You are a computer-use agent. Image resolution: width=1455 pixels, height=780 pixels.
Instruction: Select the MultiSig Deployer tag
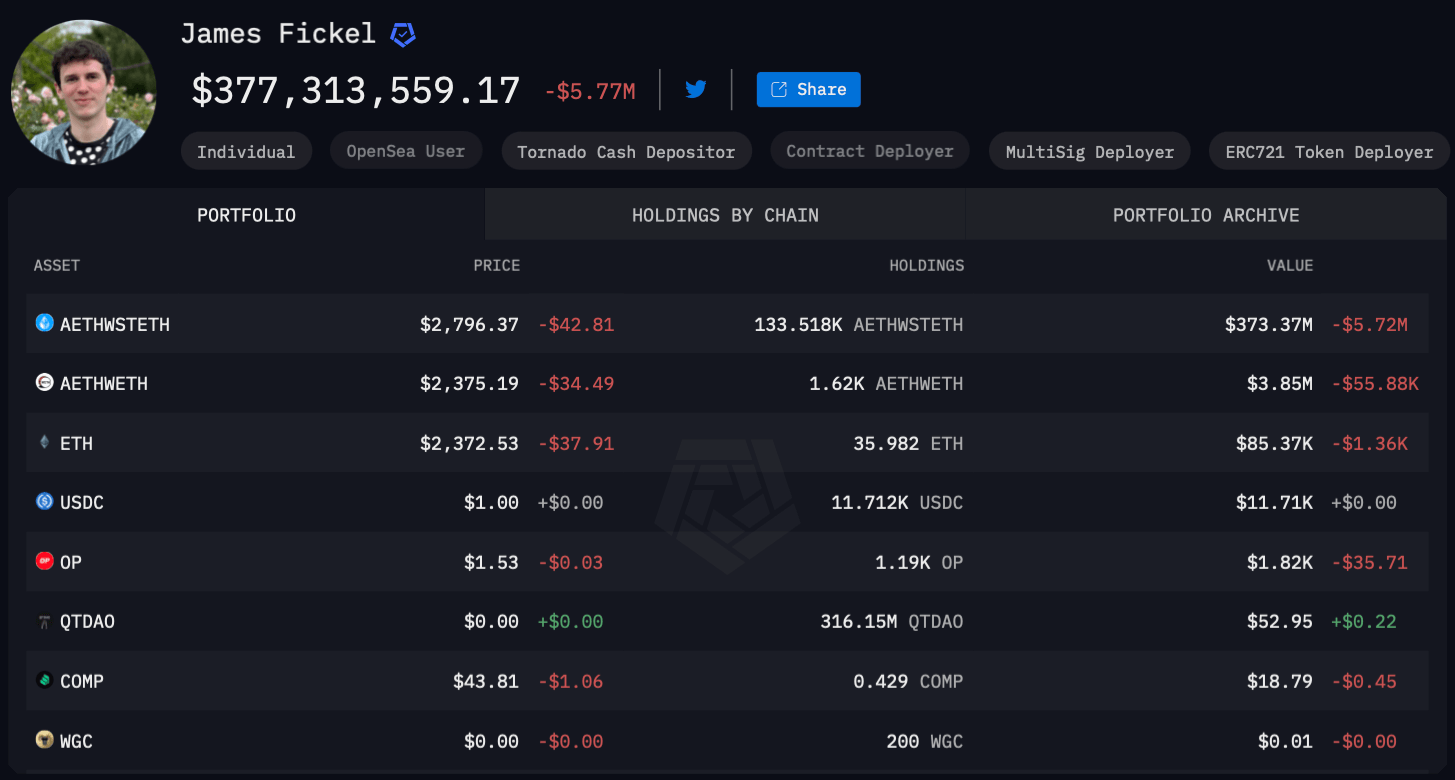(x=1089, y=152)
